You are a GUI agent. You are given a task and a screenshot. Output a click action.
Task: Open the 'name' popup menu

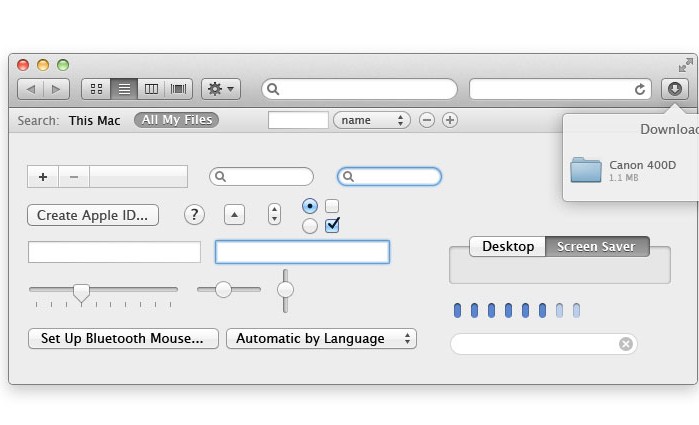click(371, 120)
